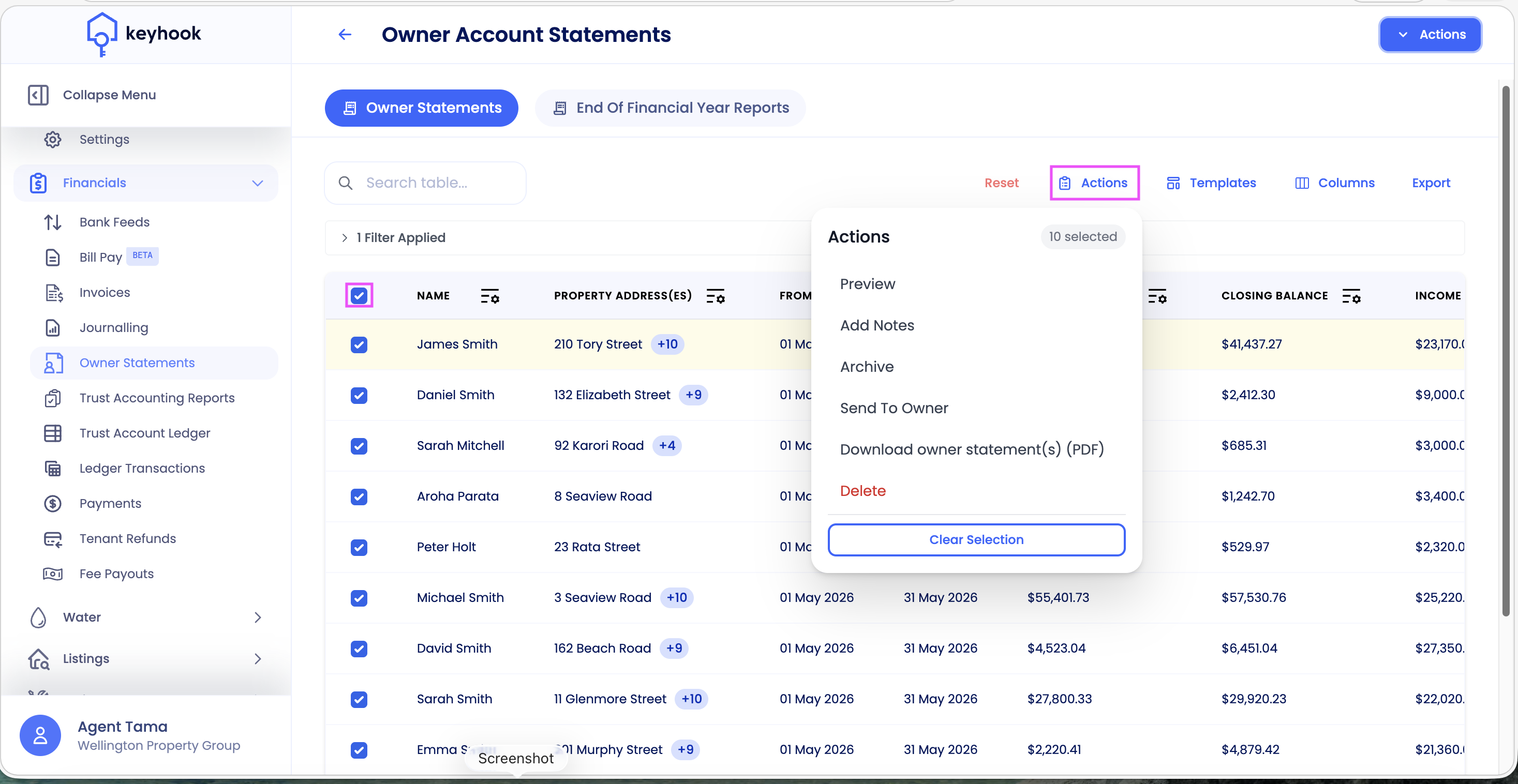This screenshot has height=784, width=1518.
Task: Open Trust Account Ledger via its table icon
Action: pyautogui.click(x=53, y=433)
